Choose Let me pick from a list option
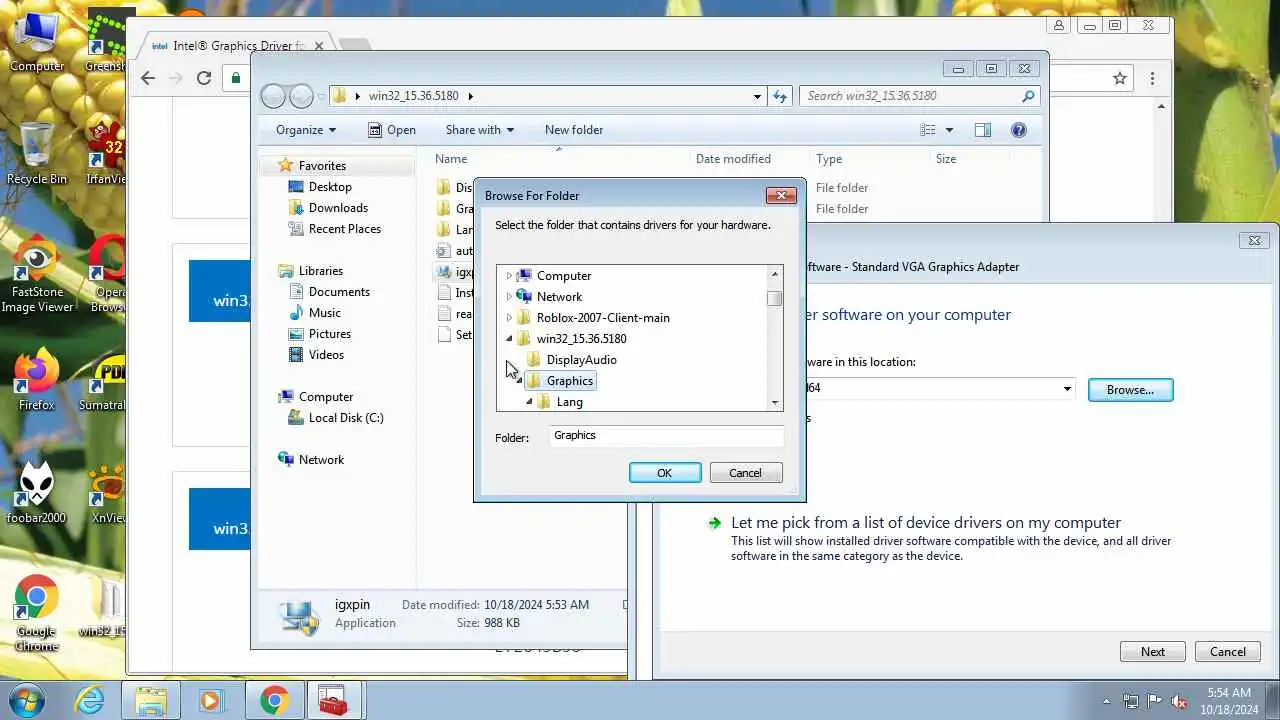 (x=925, y=523)
